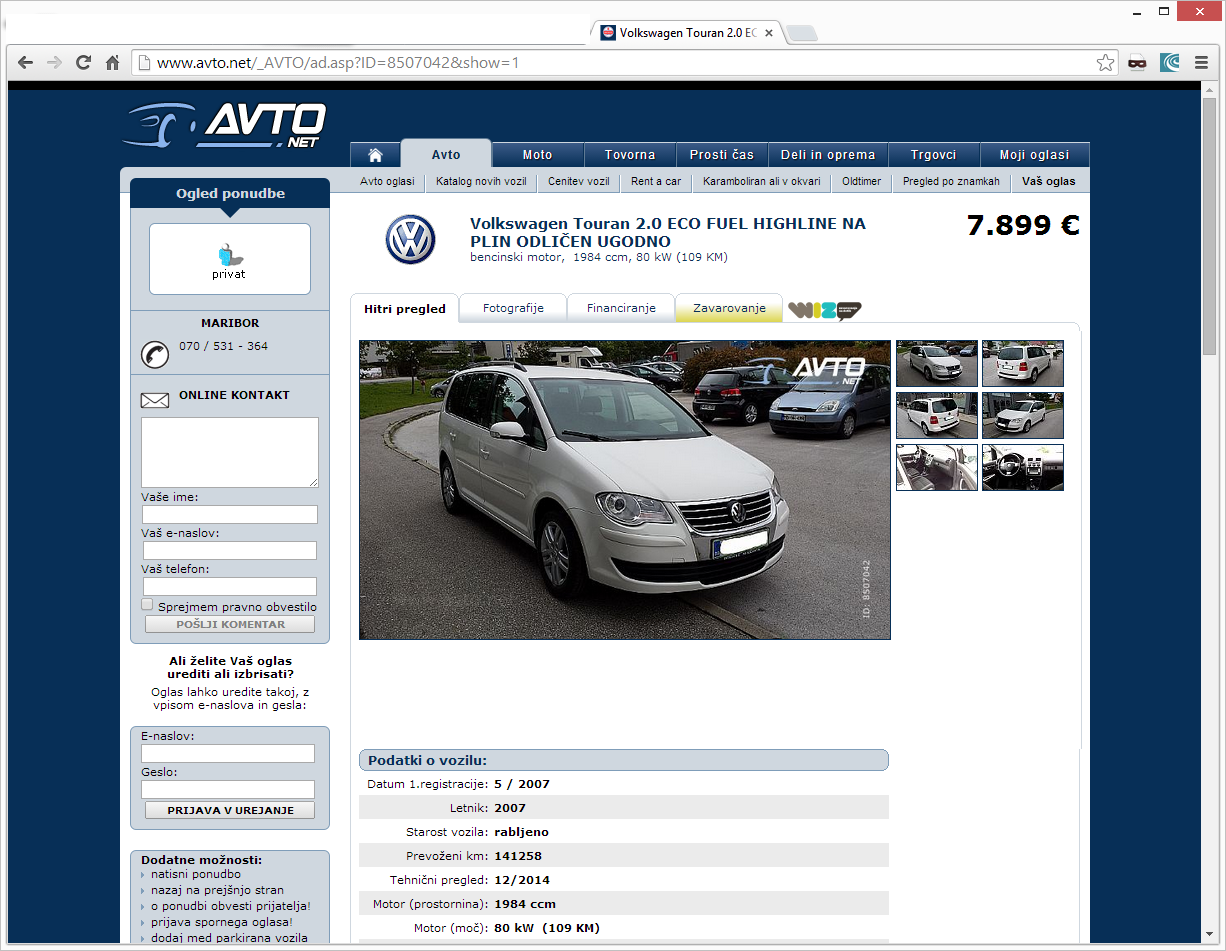Open the WIZ logo tab
Screen dimensions: 1226x951
824,309
